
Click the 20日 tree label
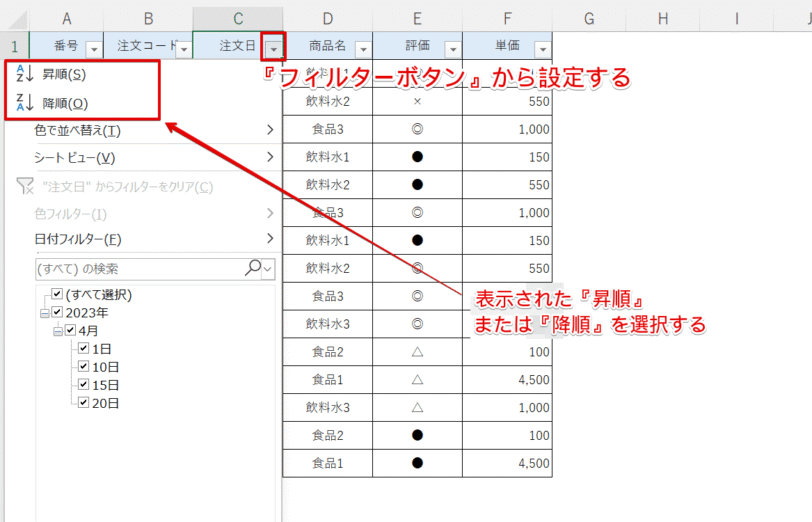click(x=106, y=403)
